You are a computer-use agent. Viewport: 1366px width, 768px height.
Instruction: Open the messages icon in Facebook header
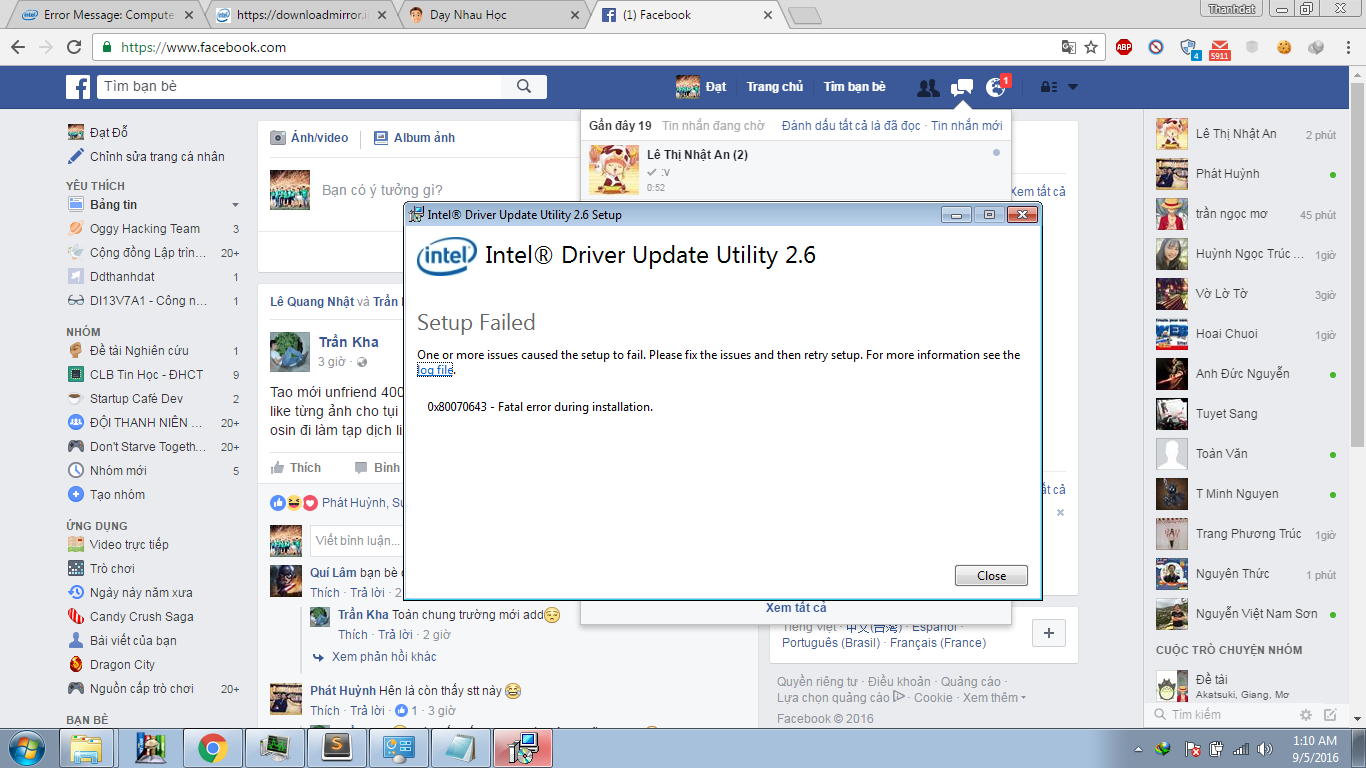962,88
